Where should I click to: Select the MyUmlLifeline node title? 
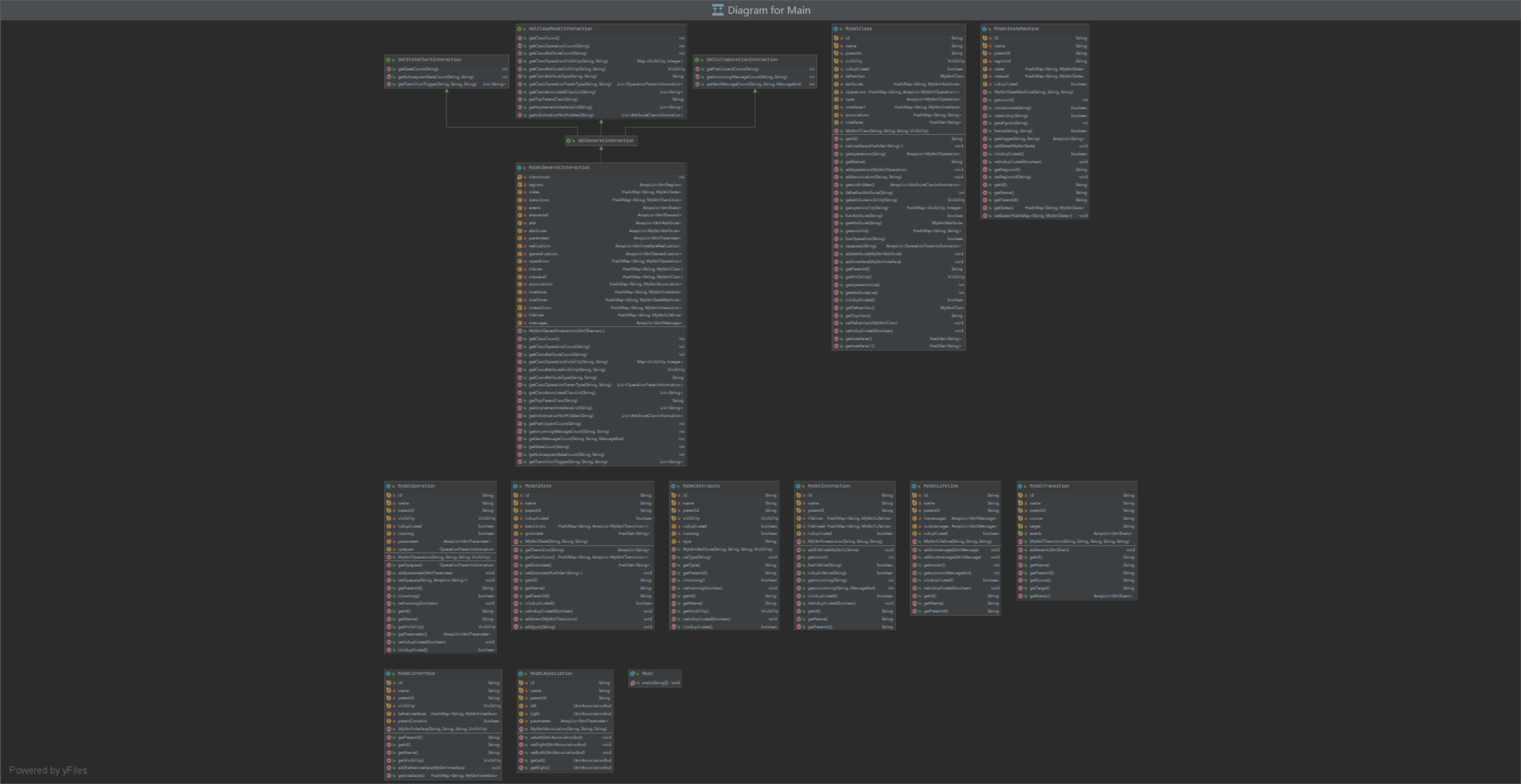[x=940, y=486]
